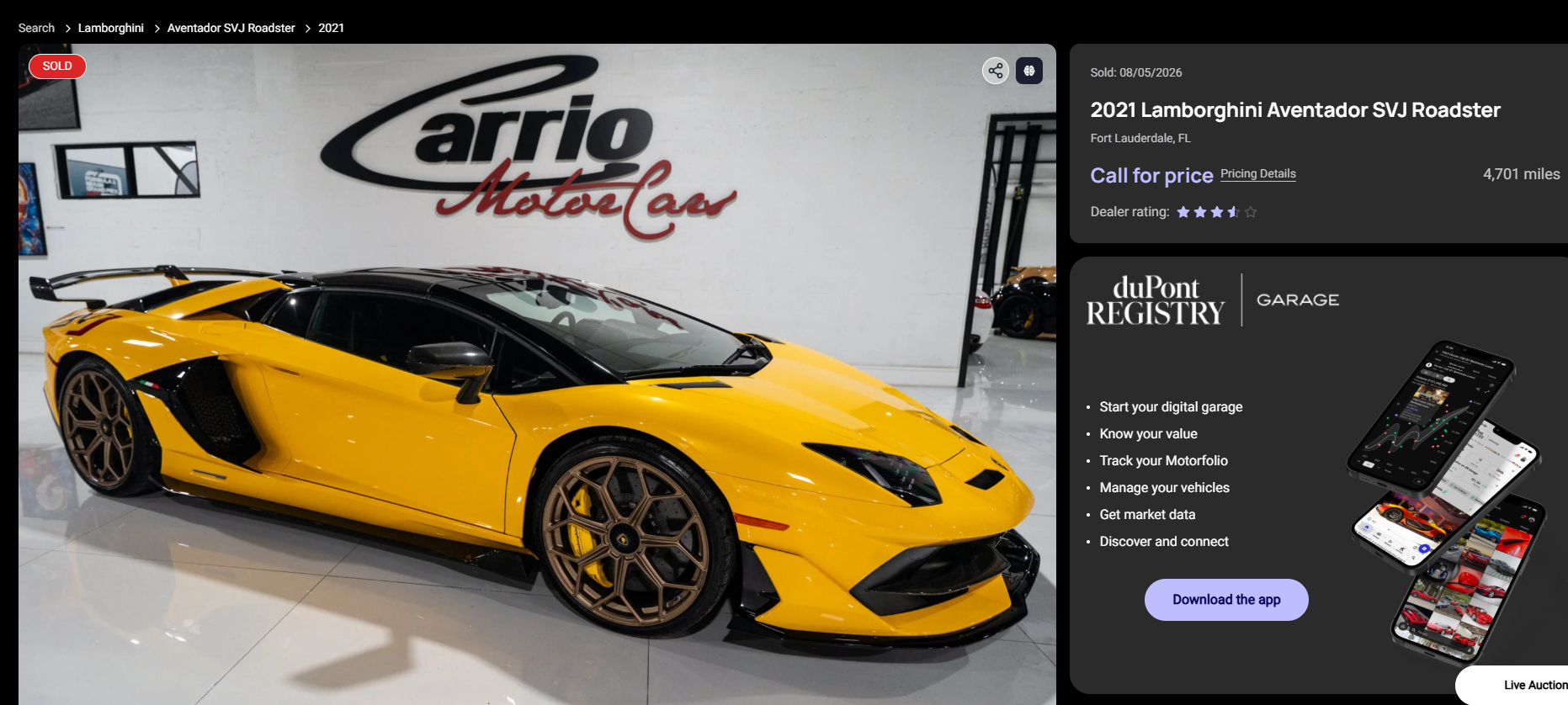
Task: Click the red SOLD badge
Action: (x=57, y=66)
